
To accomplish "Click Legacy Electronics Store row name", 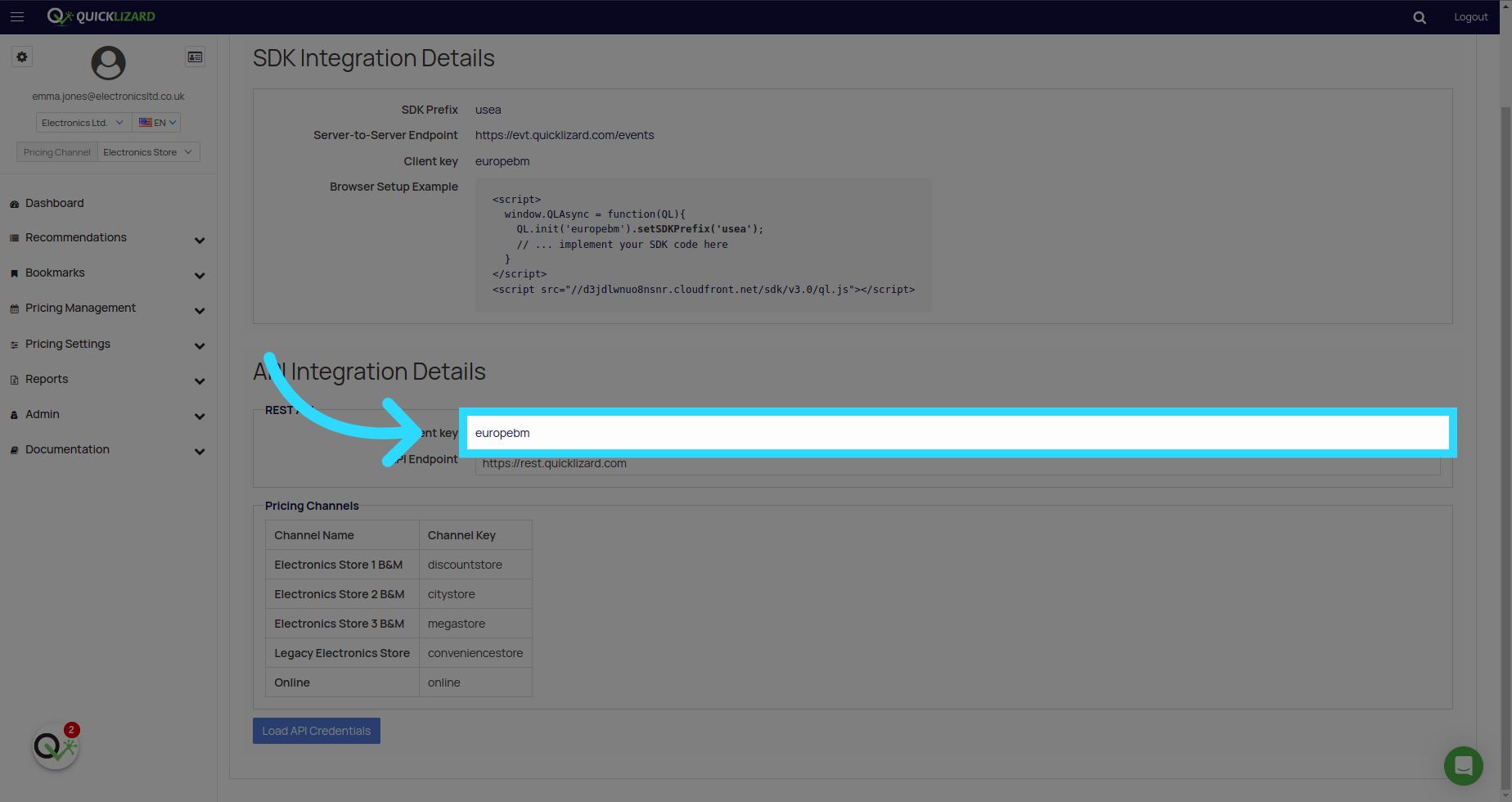I will tap(342, 653).
